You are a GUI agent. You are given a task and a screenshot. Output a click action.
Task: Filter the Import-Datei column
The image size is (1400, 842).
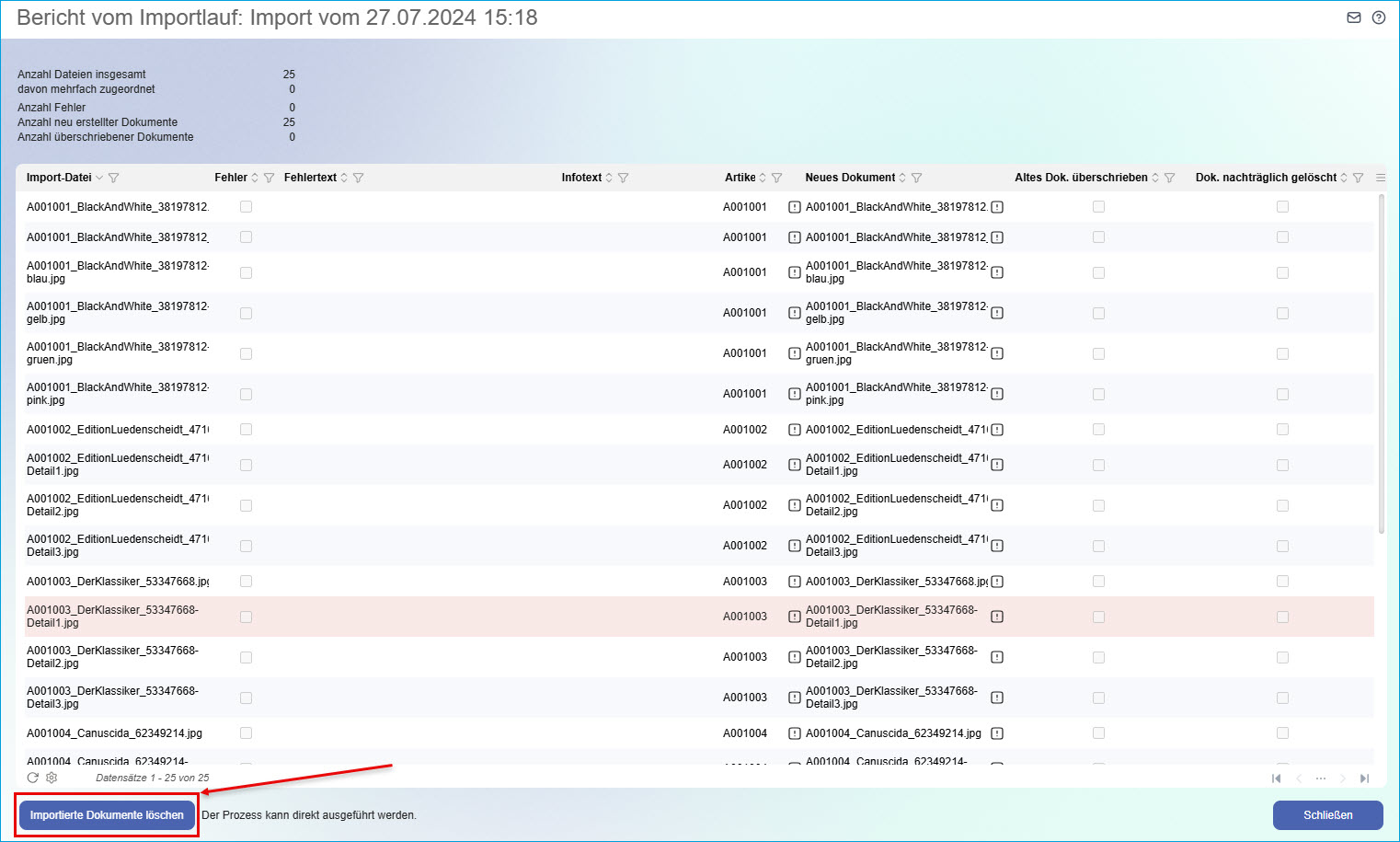114,178
